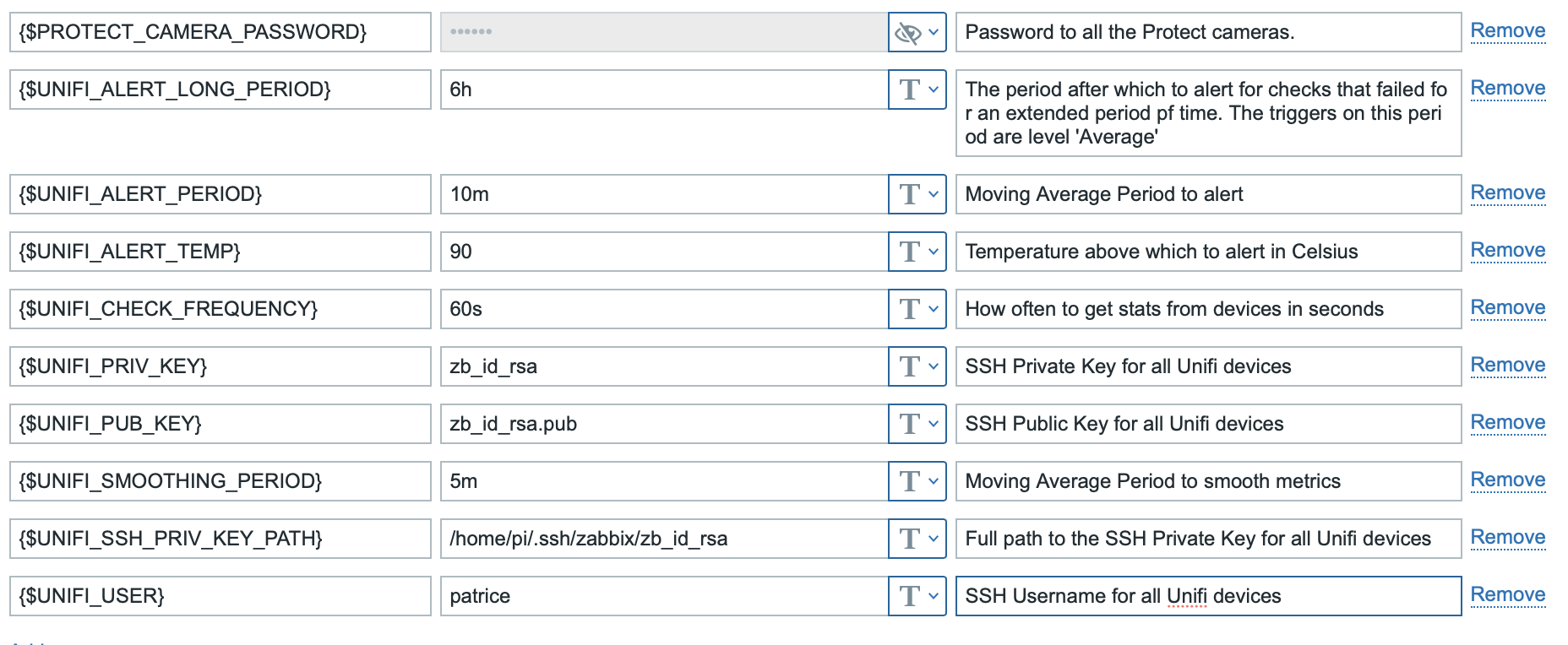Open type dropdown for UNIFI_ALERT_PERIOD value
The height and width of the screenshot is (645, 1568).
917,194
